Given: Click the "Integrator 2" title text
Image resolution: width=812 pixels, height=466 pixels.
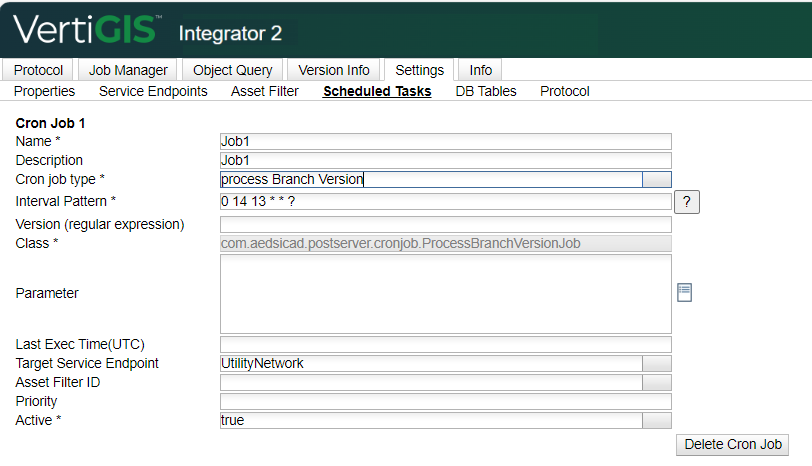Looking at the screenshot, I should tap(230, 34).
